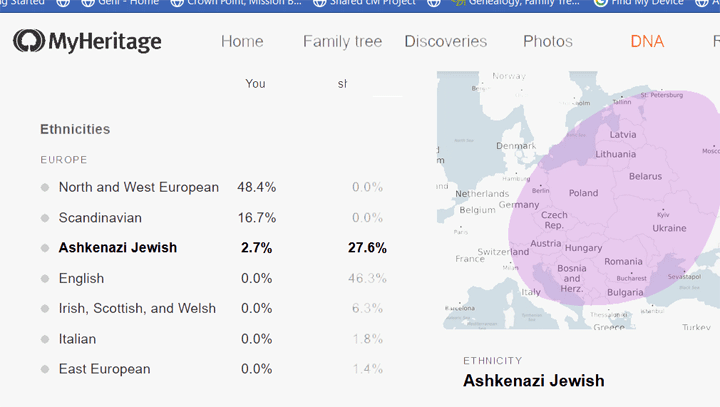Open the Home menu item
Screen dimensions: 720x407
(x=242, y=41)
